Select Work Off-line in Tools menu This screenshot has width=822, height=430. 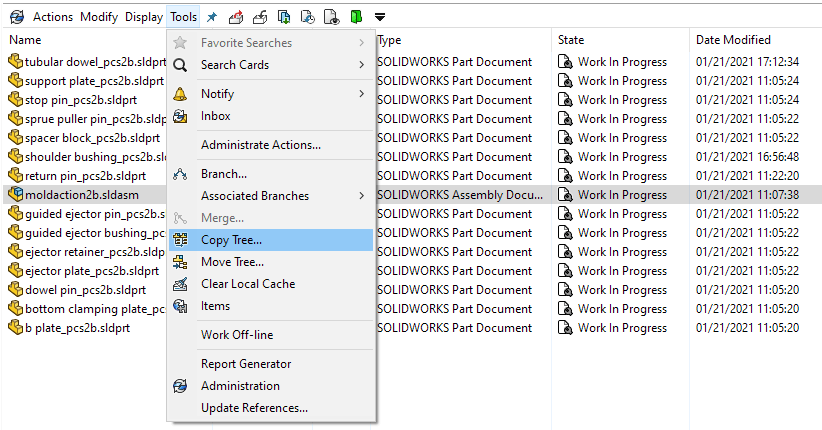(x=271, y=335)
